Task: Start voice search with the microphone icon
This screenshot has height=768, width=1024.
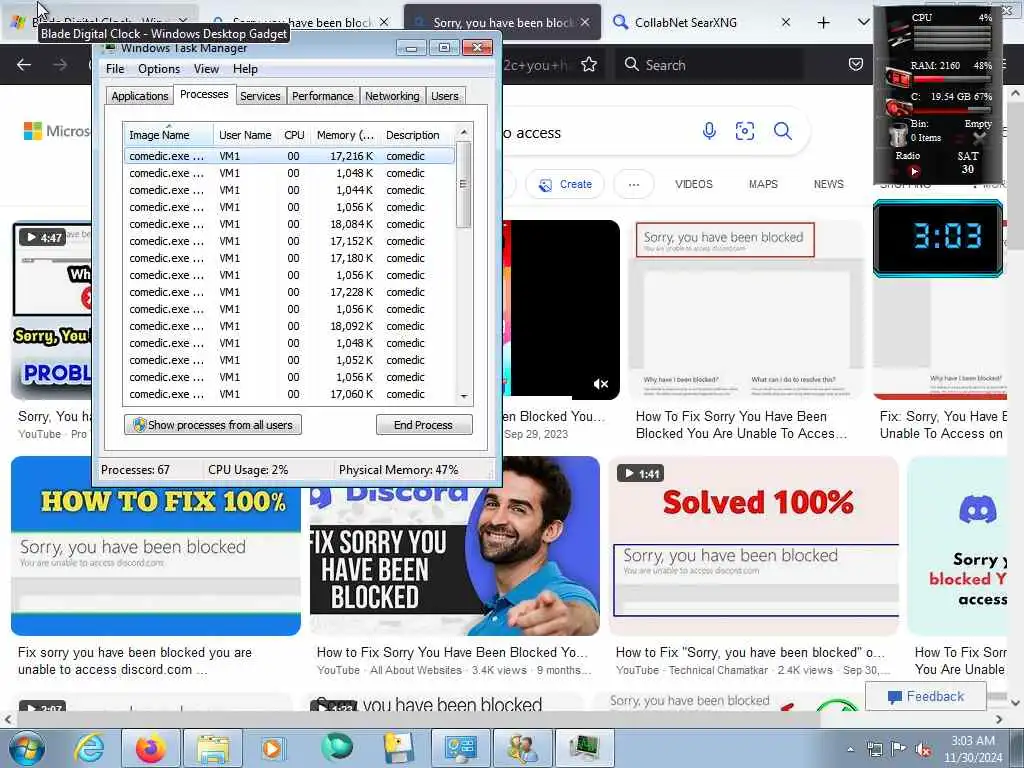Action: (x=709, y=131)
